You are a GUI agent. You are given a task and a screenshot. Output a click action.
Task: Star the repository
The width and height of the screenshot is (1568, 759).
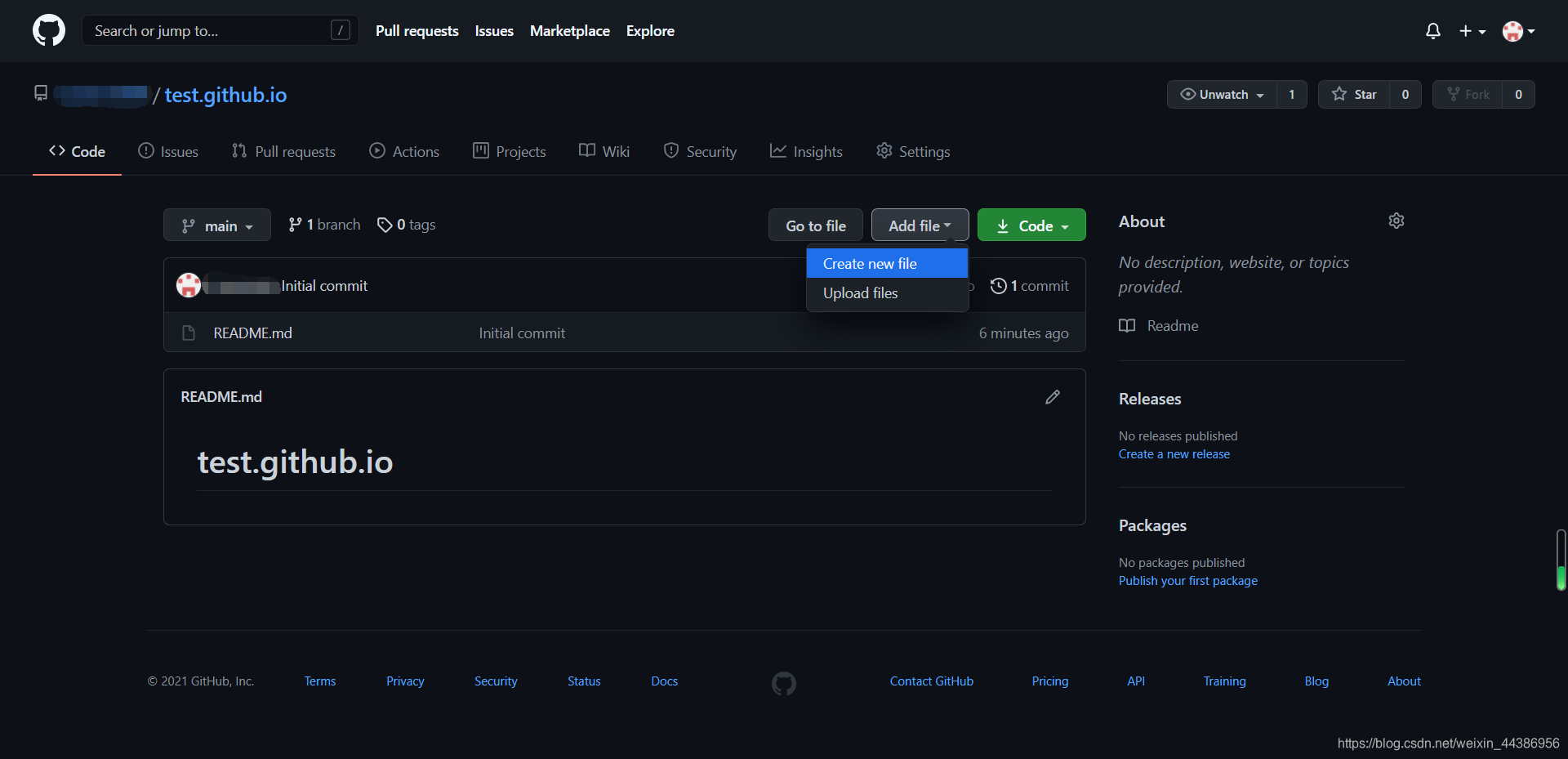(1354, 95)
